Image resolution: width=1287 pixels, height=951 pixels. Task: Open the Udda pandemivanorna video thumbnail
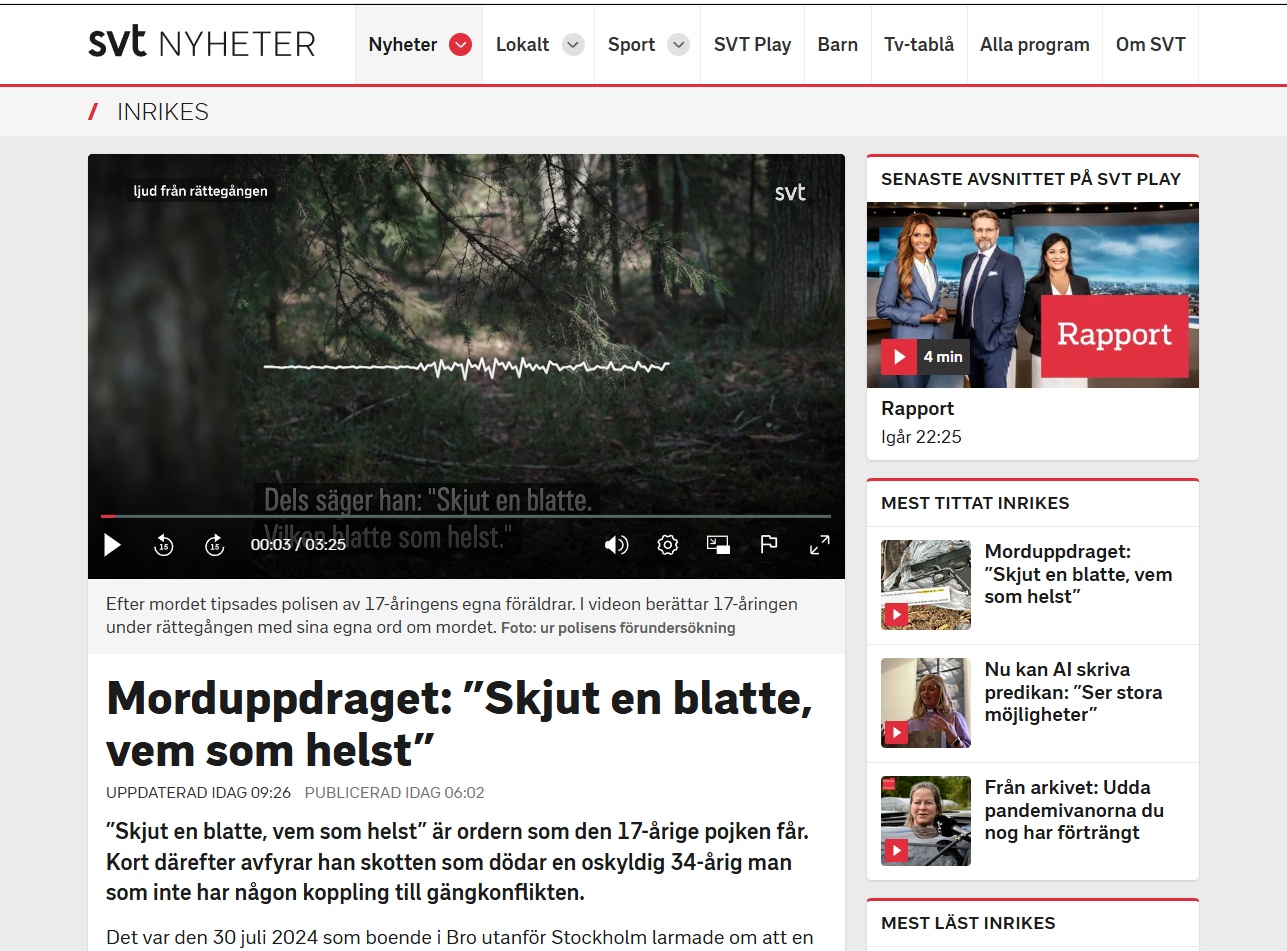click(x=925, y=820)
